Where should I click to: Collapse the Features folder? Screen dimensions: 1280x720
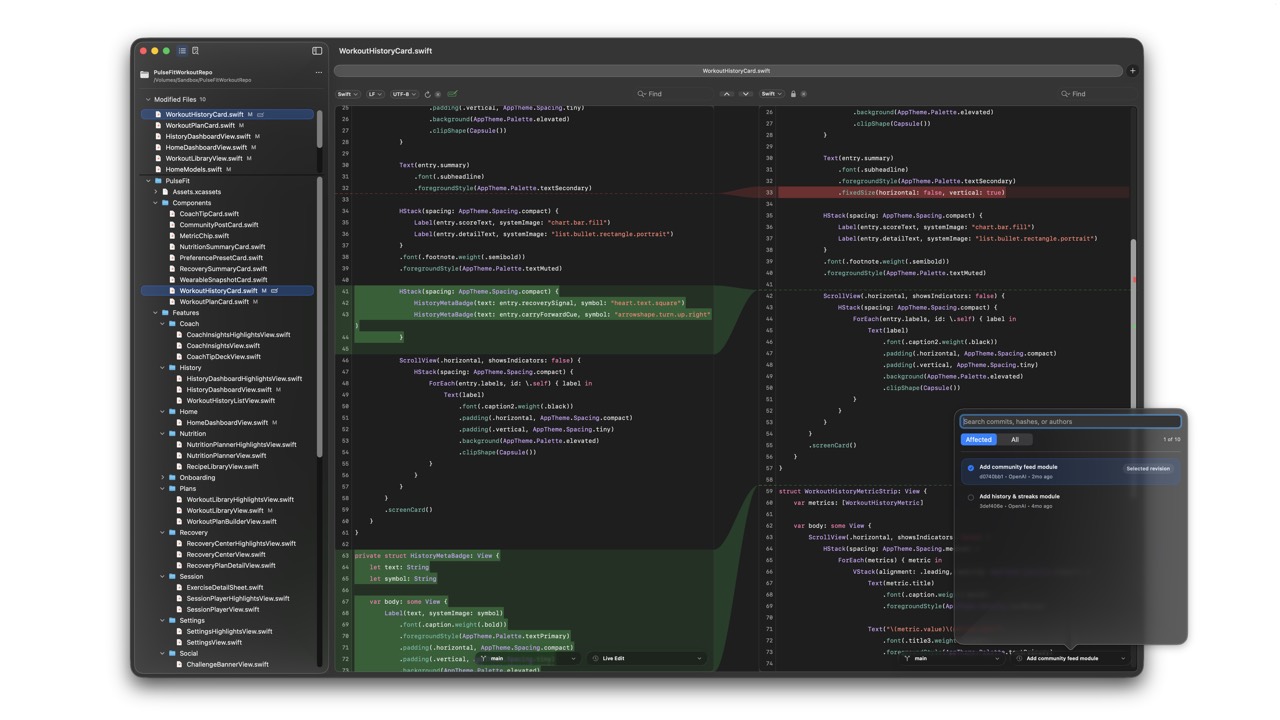(156, 313)
